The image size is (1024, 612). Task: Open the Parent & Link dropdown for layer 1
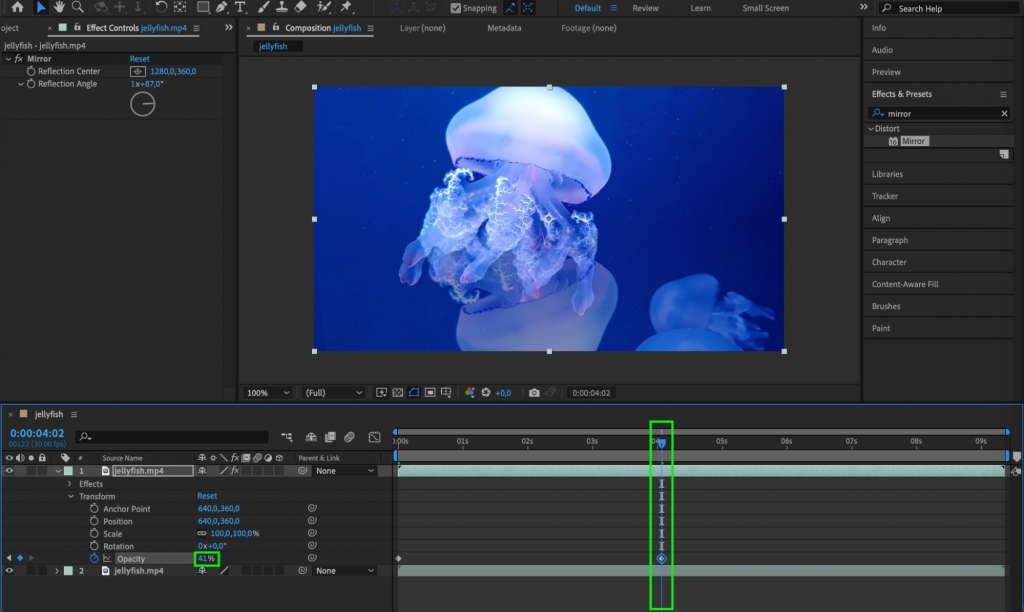pos(345,470)
